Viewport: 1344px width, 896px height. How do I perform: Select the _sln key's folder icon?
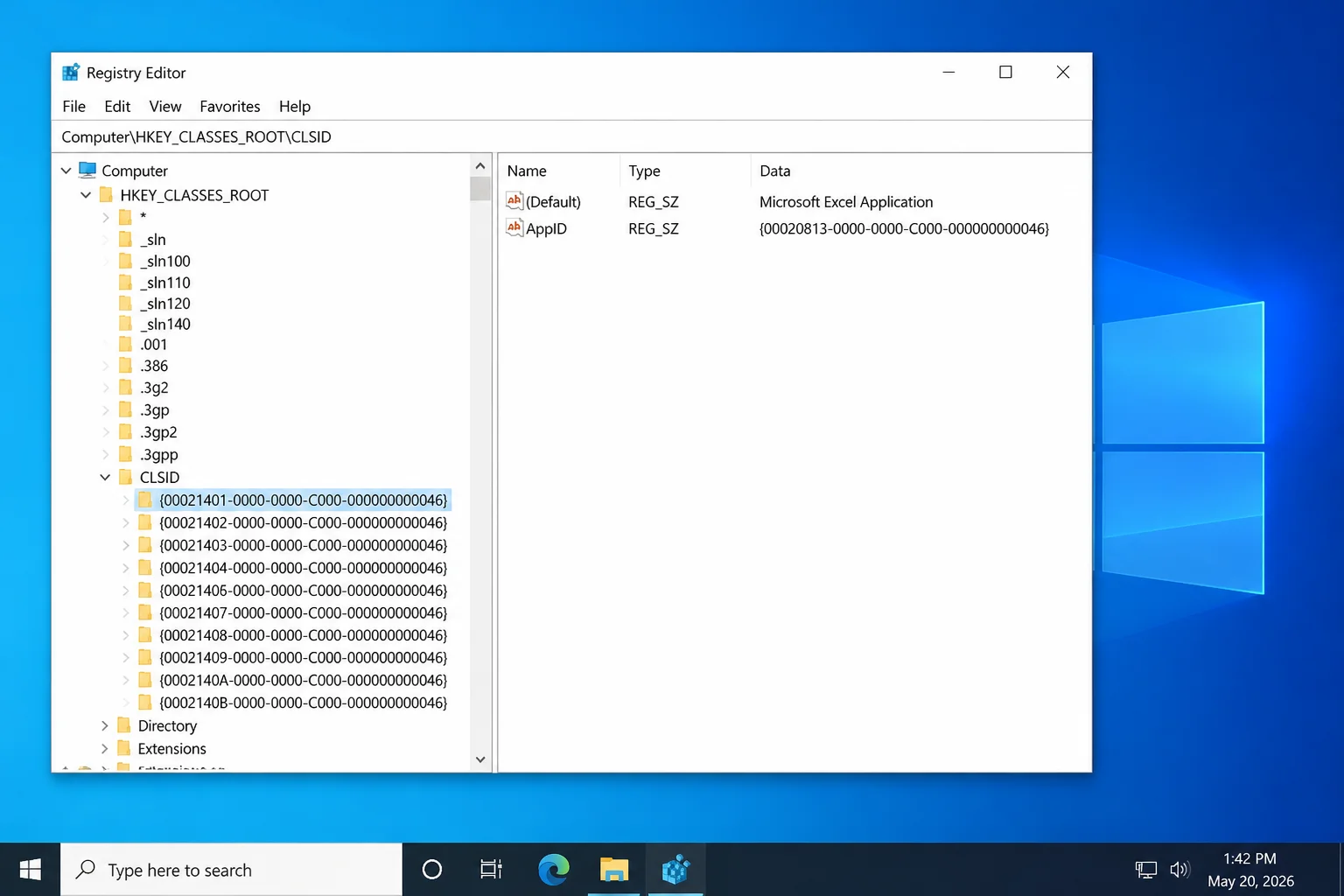(125, 239)
